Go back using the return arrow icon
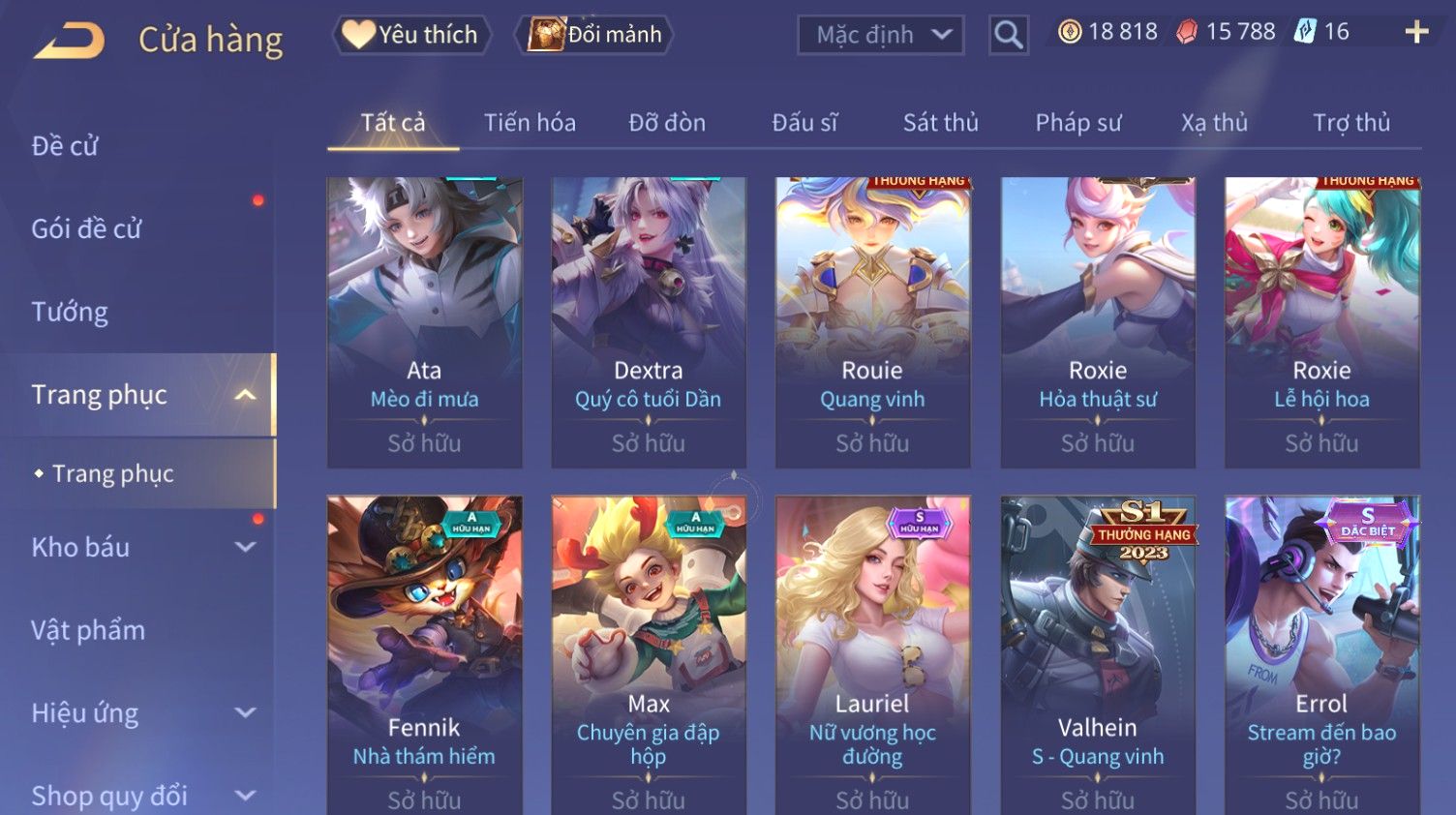This screenshot has height=815, width=1456. (x=69, y=42)
